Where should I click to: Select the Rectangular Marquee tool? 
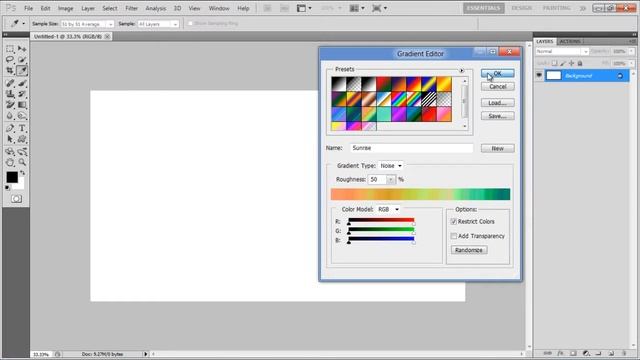[10, 49]
